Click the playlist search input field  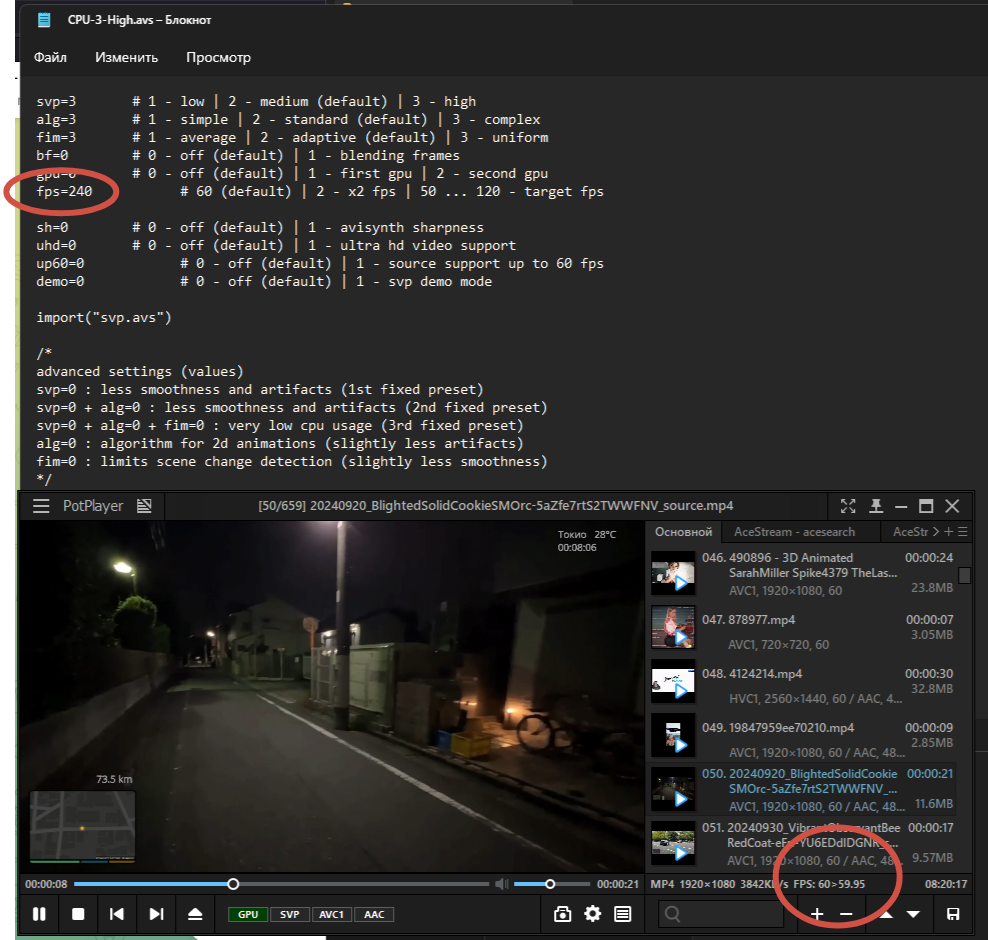tap(721, 914)
